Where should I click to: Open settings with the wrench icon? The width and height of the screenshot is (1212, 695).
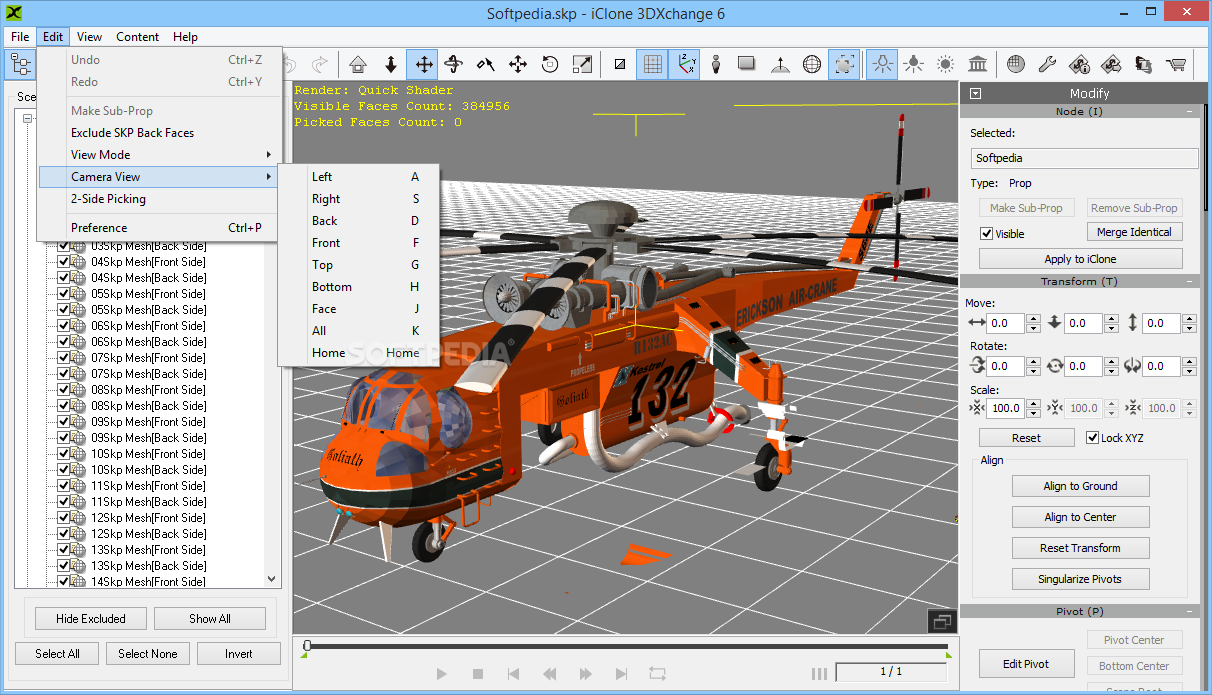pyautogui.click(x=1048, y=65)
